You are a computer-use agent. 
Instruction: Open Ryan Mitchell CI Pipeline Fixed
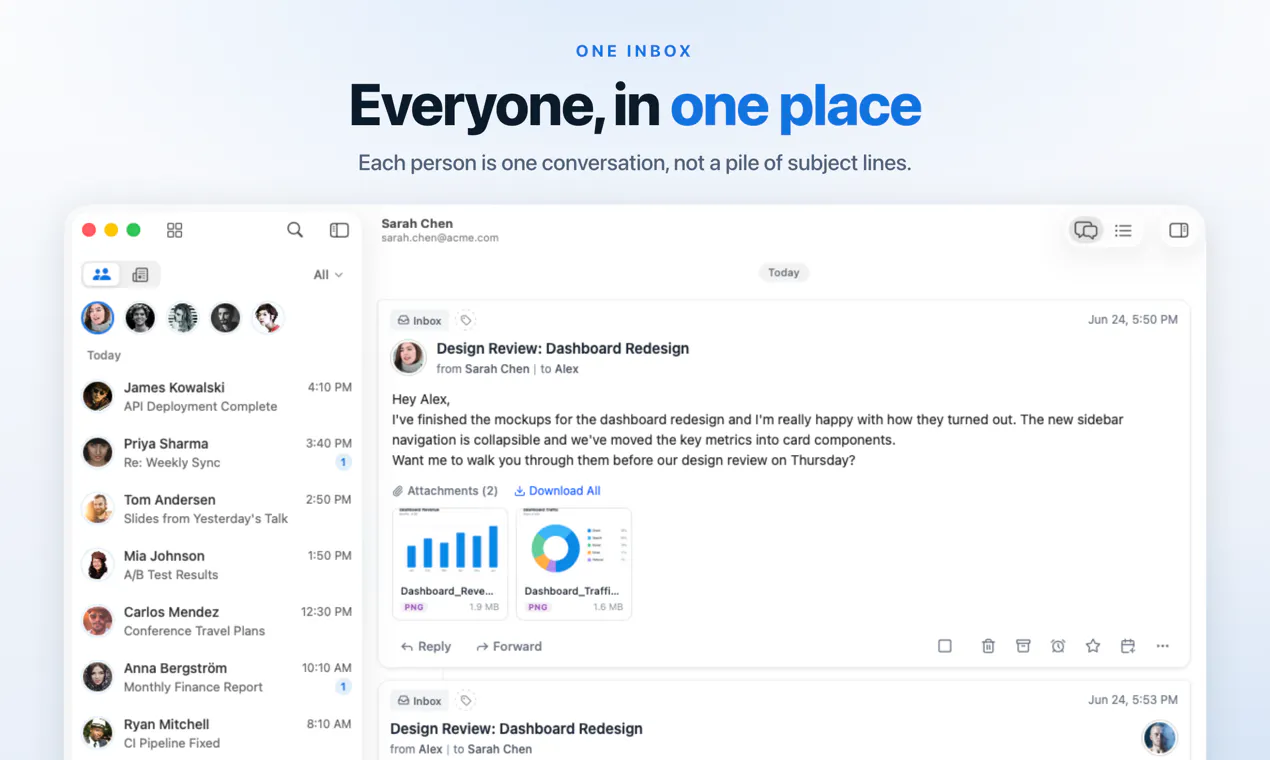pos(217,732)
